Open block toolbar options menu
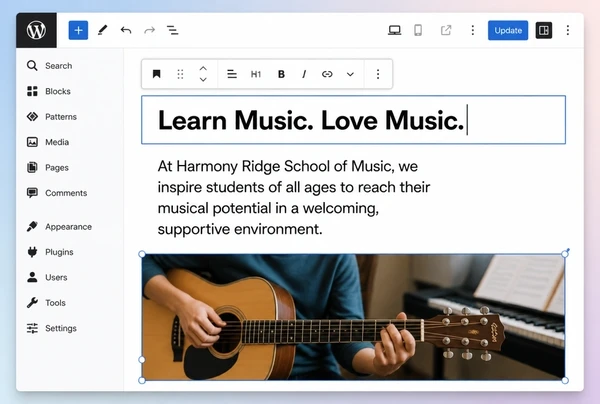The height and width of the screenshot is (404, 600). coord(378,74)
